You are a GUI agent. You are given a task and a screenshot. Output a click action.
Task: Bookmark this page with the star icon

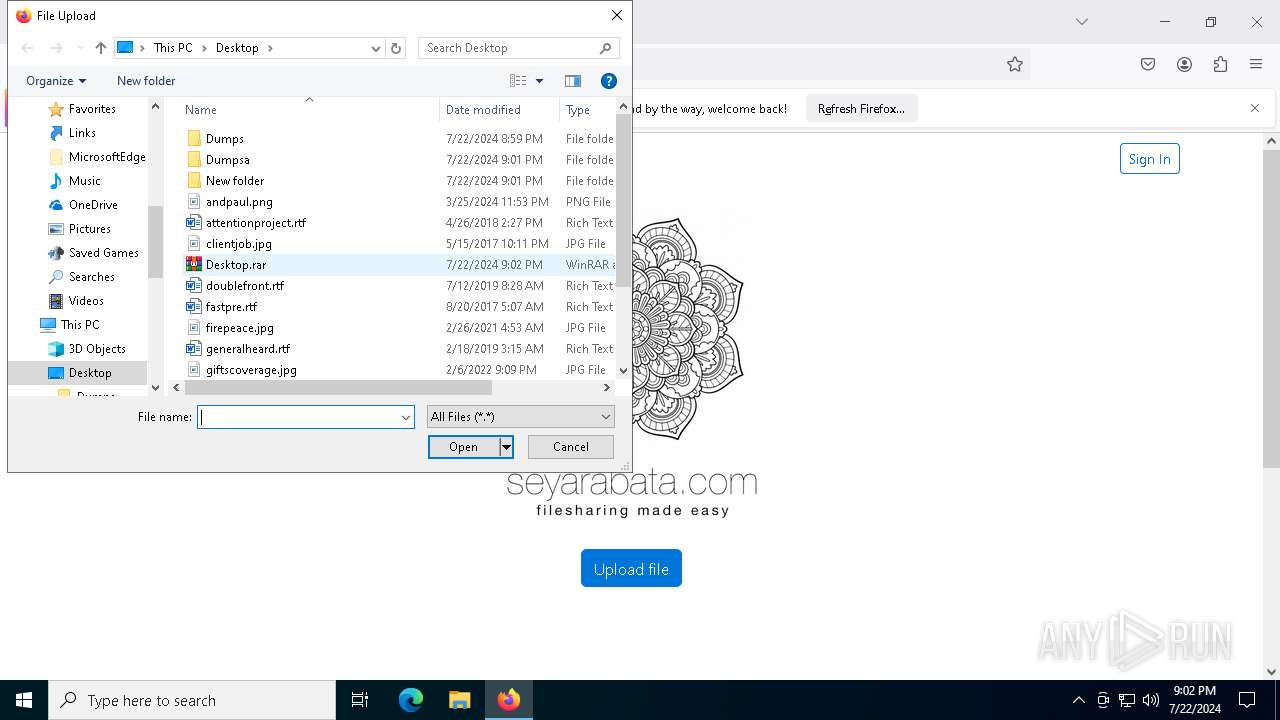pos(1015,64)
